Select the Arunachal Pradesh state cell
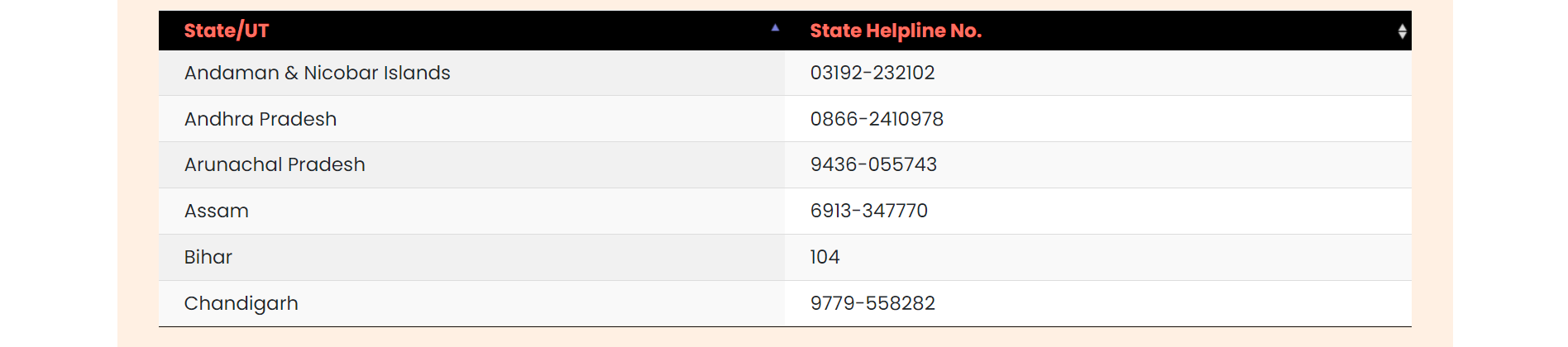Viewport: 1568px width, 347px height. click(x=471, y=164)
